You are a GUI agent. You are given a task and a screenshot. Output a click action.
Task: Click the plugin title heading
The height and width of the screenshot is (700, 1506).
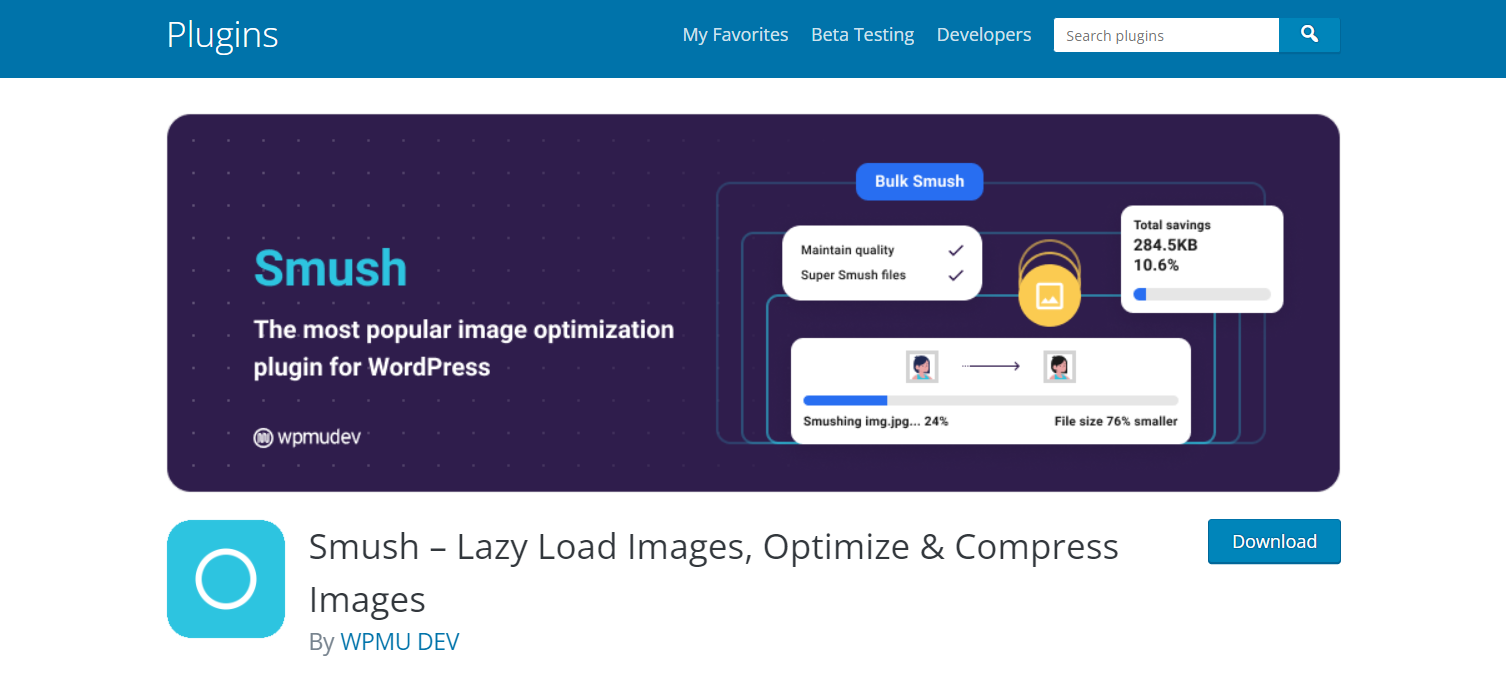click(x=713, y=573)
